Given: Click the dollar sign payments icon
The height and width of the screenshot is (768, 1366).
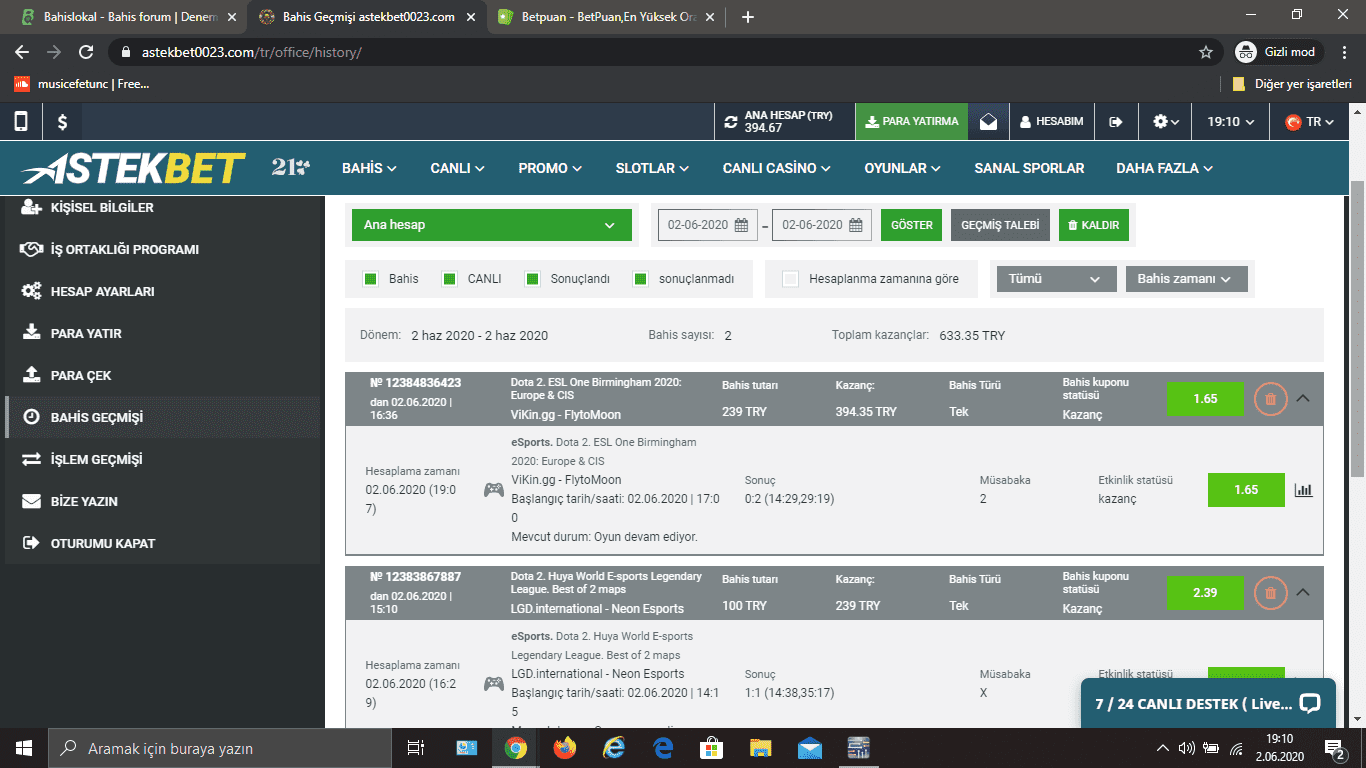Looking at the screenshot, I should 62,121.
